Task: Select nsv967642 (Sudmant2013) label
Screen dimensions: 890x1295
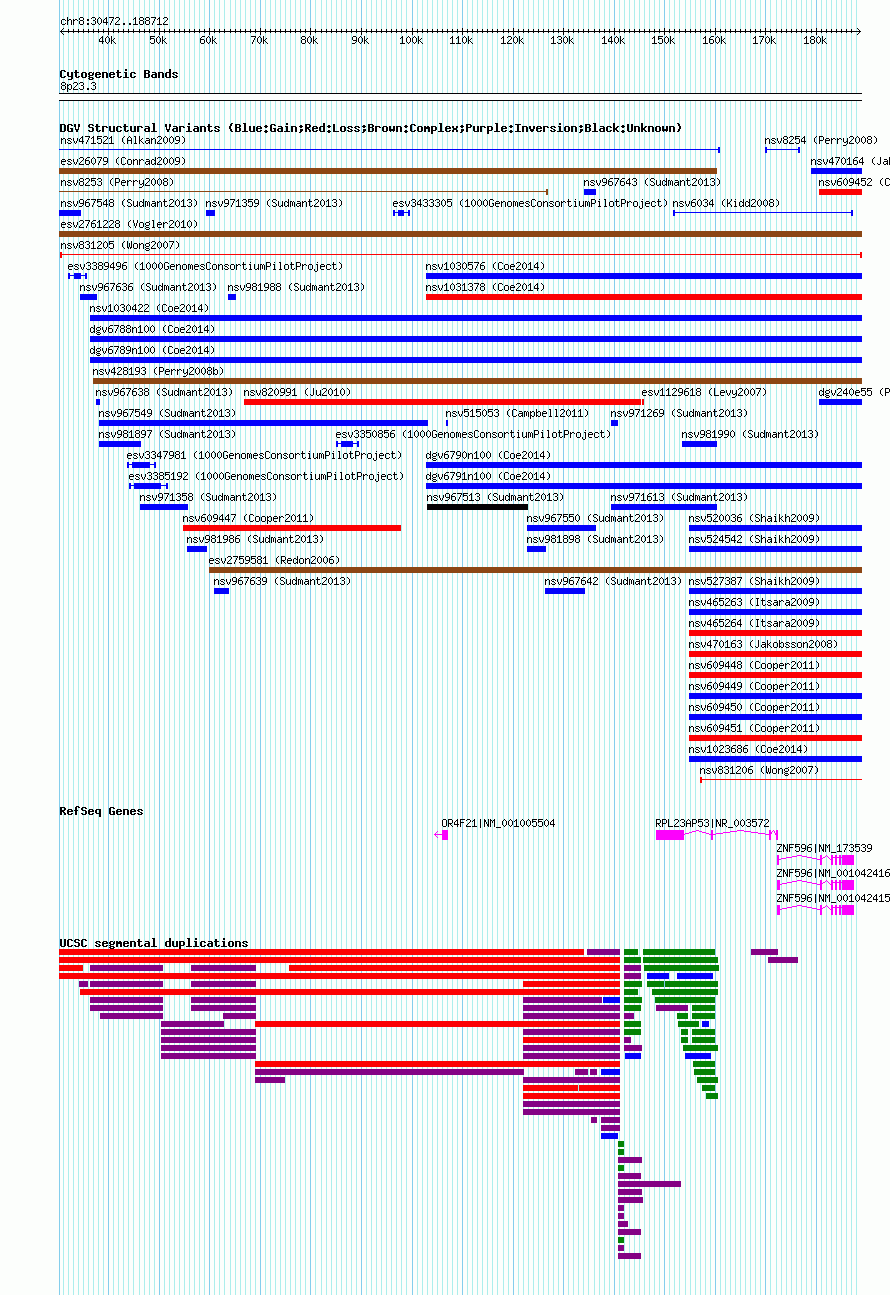Action: pyautogui.click(x=614, y=582)
